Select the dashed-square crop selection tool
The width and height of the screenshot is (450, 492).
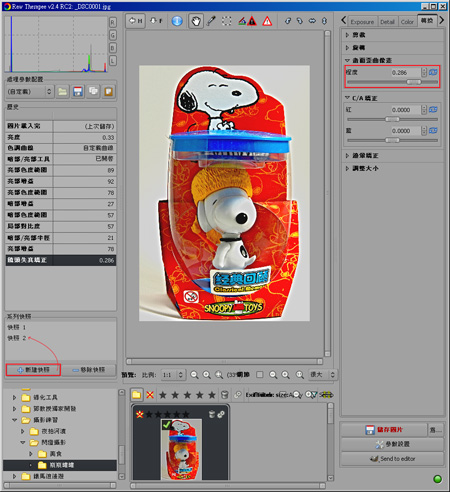point(226,21)
